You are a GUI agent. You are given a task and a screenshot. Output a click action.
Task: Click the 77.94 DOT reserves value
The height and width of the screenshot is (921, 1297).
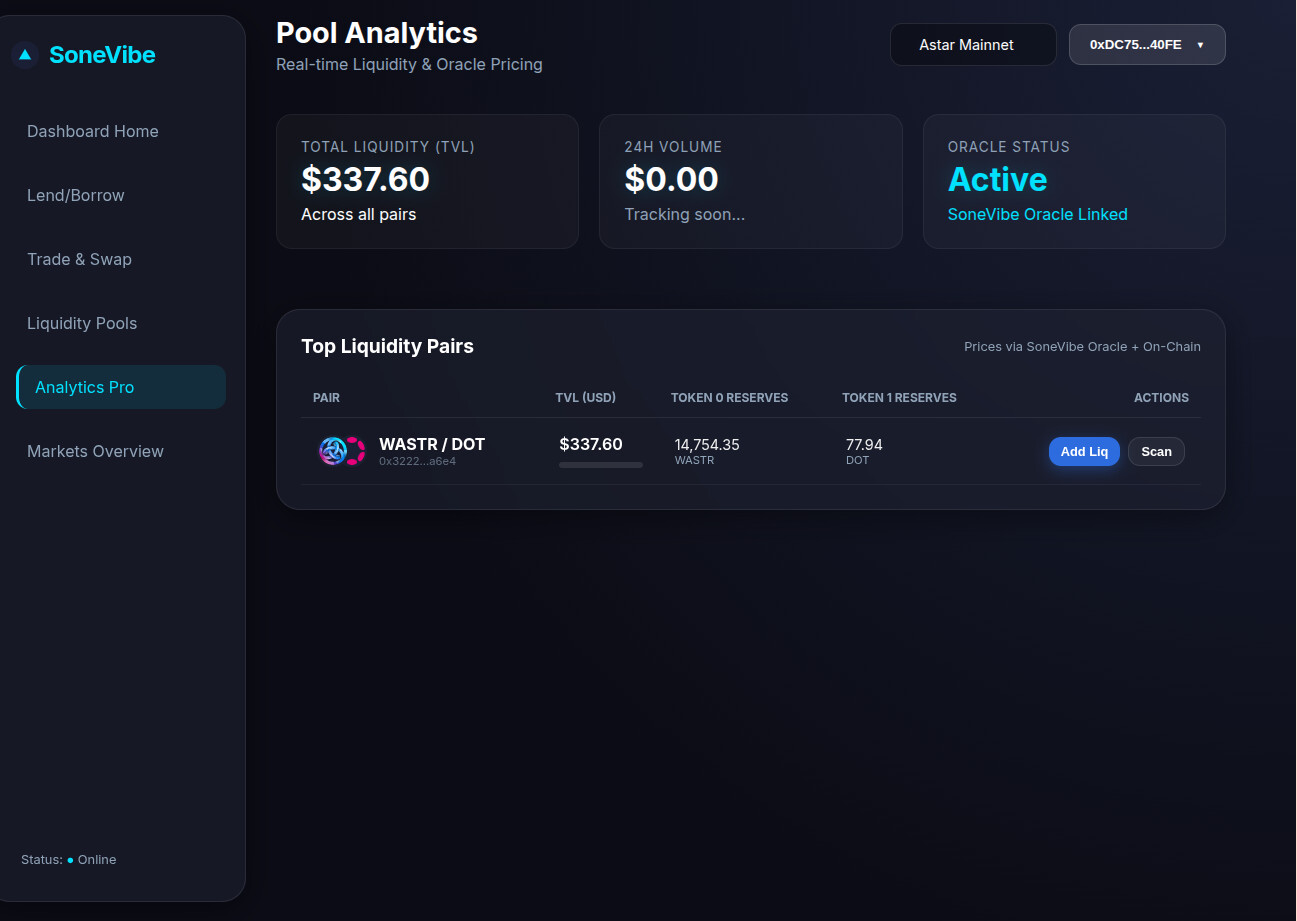864,445
